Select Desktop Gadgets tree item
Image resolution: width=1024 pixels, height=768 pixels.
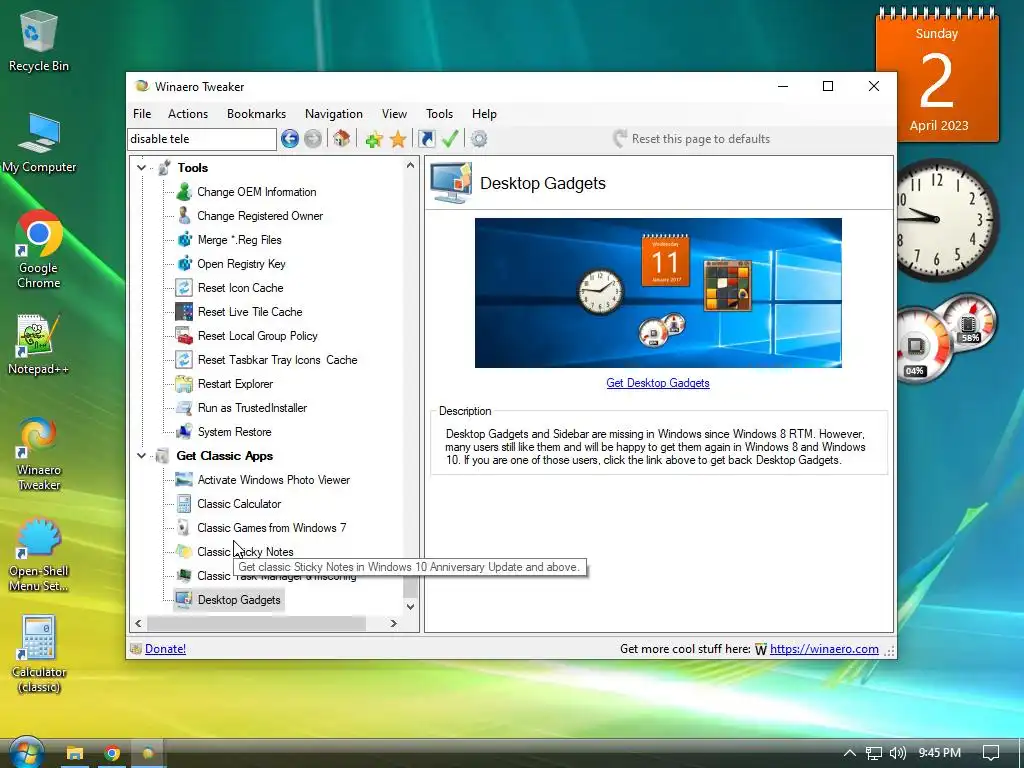coord(239,600)
